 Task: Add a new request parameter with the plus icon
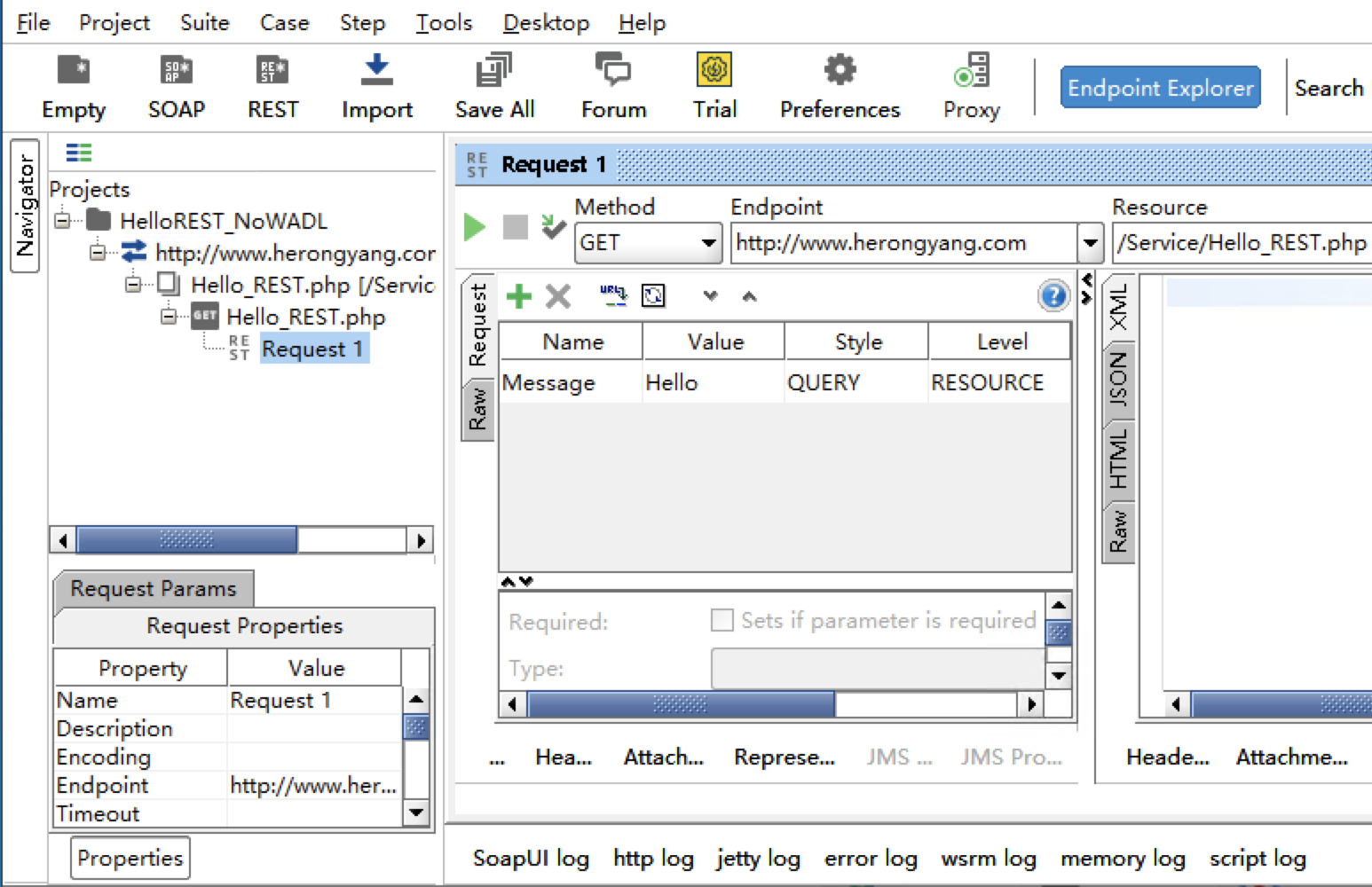click(518, 296)
